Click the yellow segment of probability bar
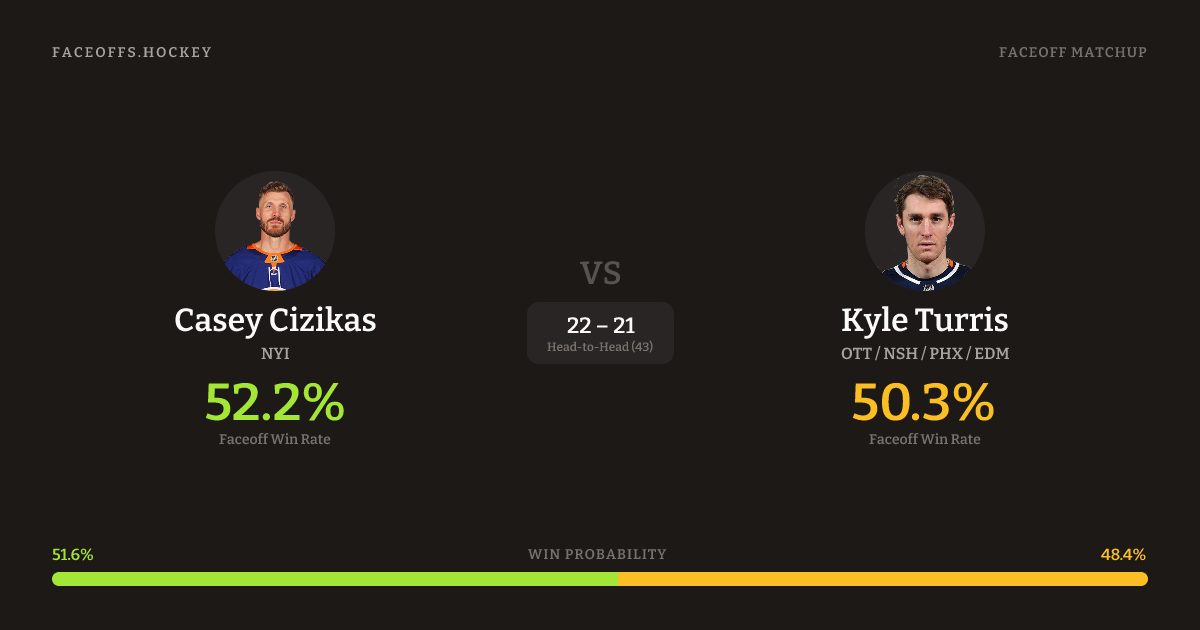 tap(882, 579)
